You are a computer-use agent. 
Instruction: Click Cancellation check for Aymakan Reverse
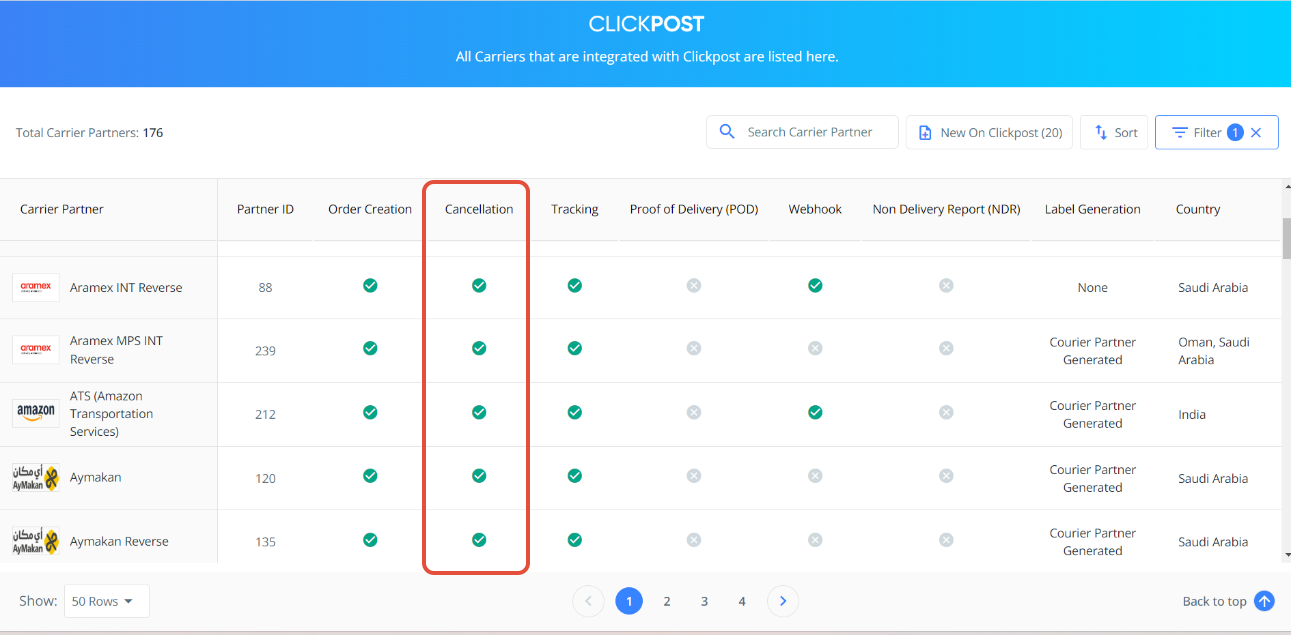pyautogui.click(x=479, y=540)
